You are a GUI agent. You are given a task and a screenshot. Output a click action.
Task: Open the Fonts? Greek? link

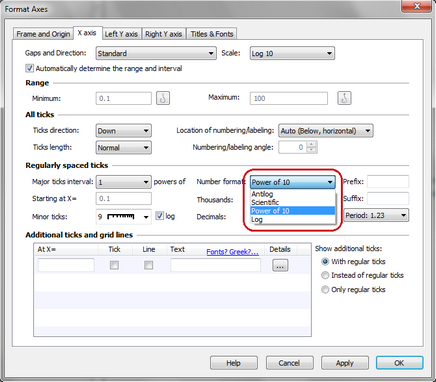[232, 252]
